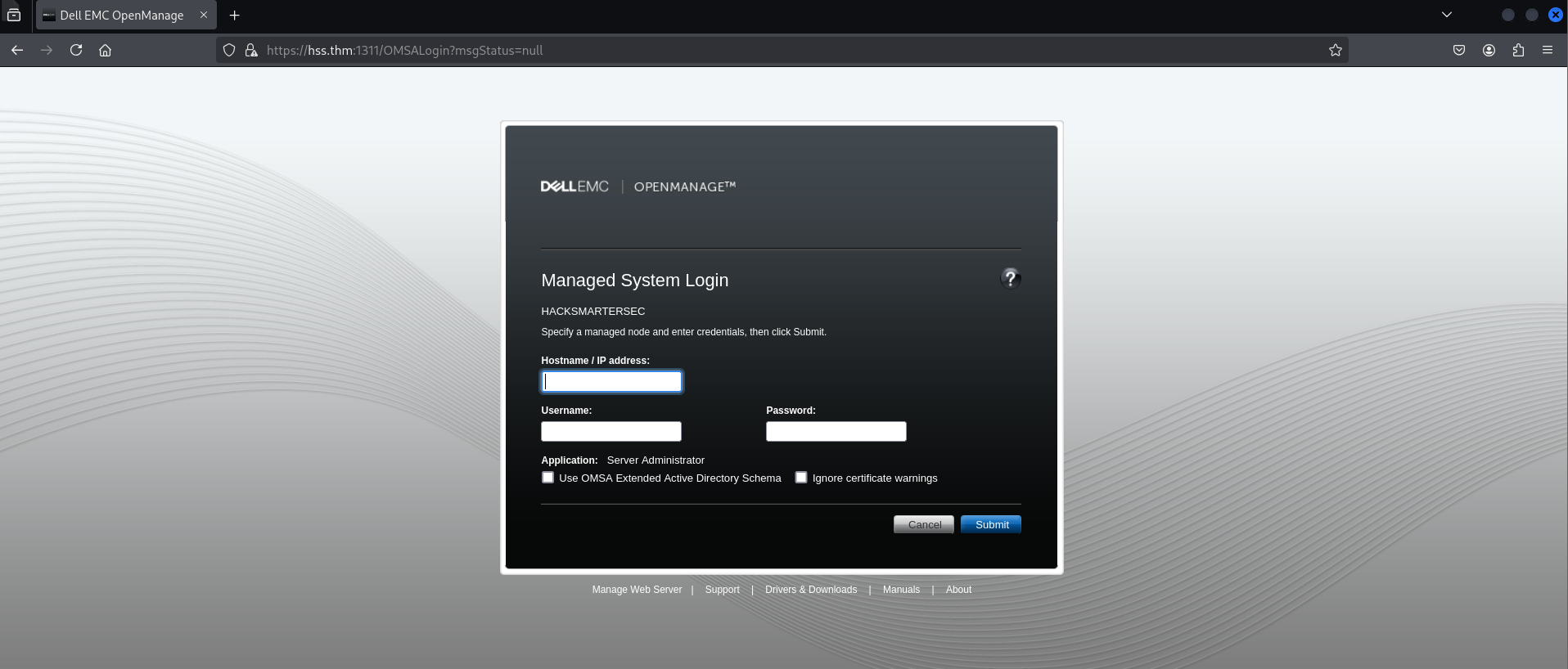Screen dimensions: 1568x669
Task: Open a new browser tab
Action: click(x=234, y=15)
